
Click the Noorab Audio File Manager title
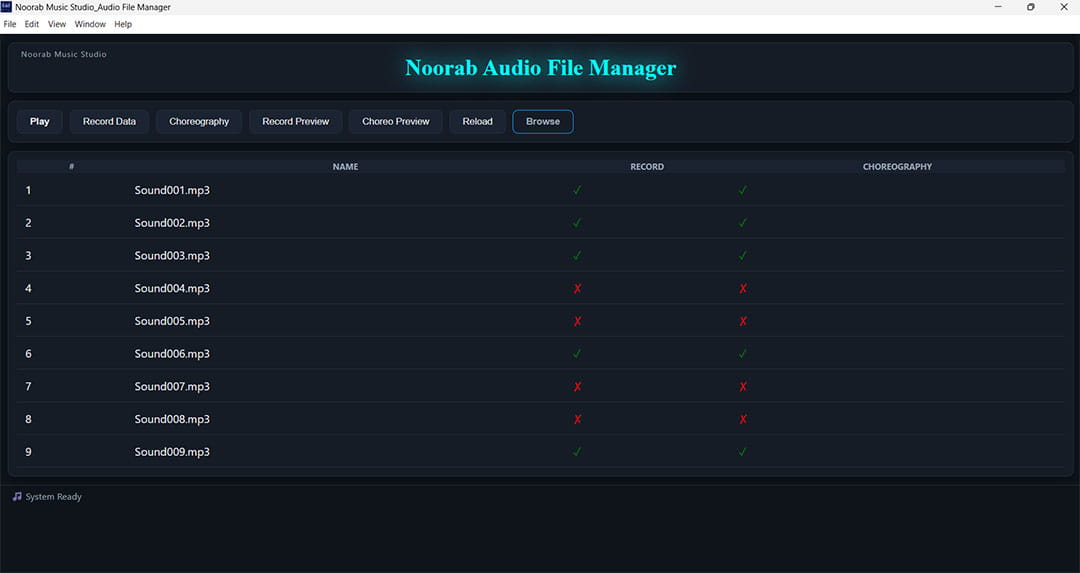[541, 67]
